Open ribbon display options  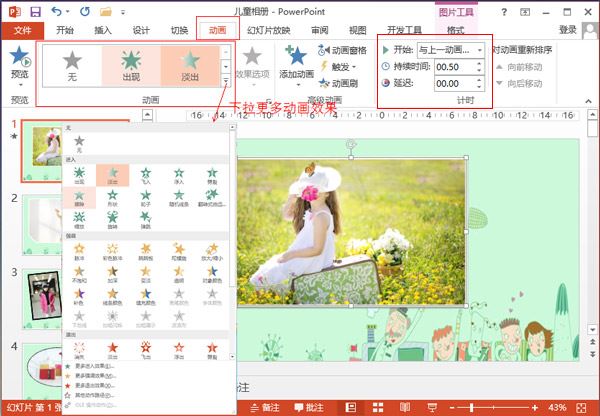point(525,12)
